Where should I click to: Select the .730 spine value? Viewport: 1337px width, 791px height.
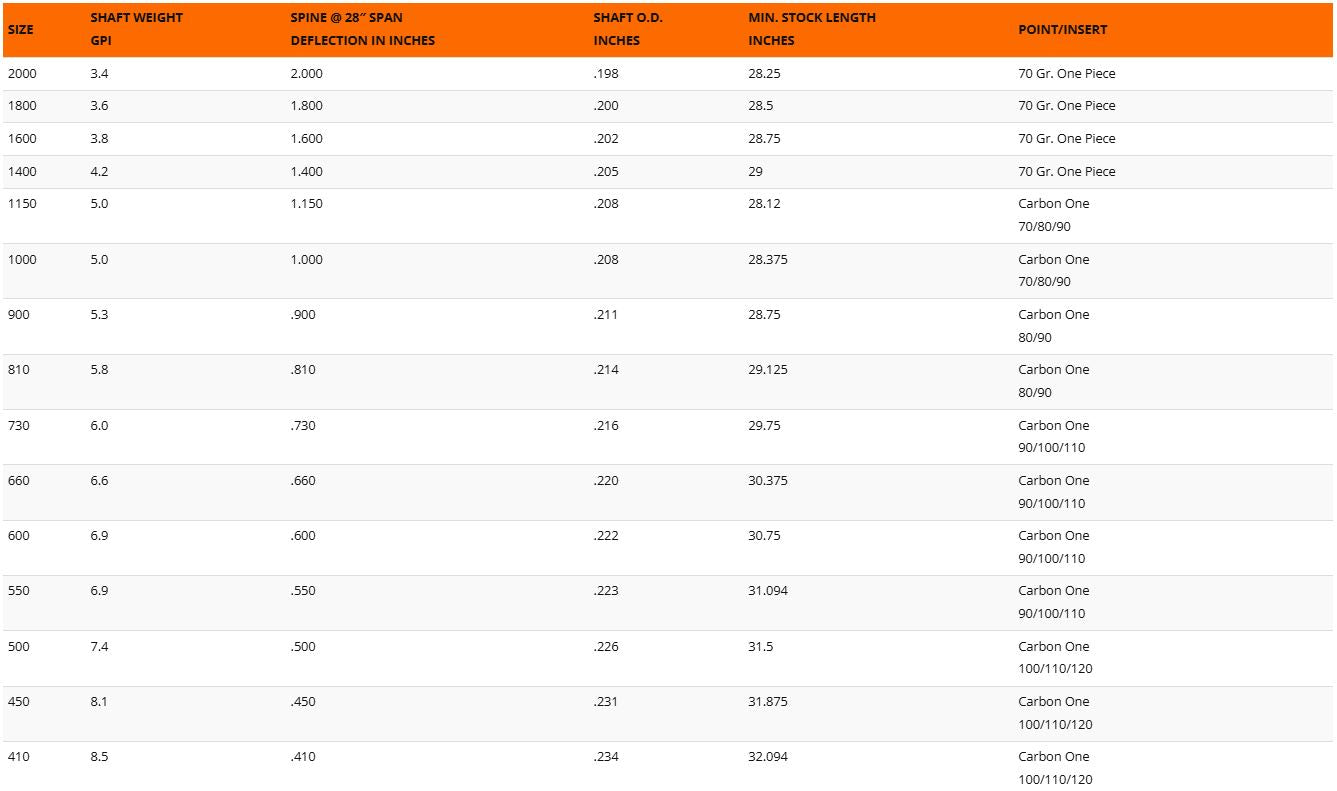[x=303, y=426]
